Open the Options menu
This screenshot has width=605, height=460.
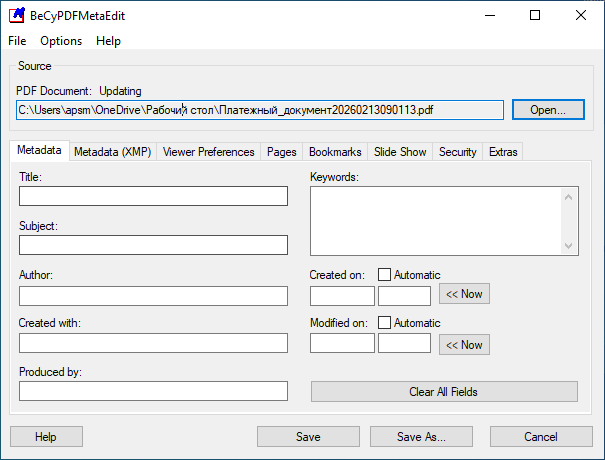[x=61, y=41]
